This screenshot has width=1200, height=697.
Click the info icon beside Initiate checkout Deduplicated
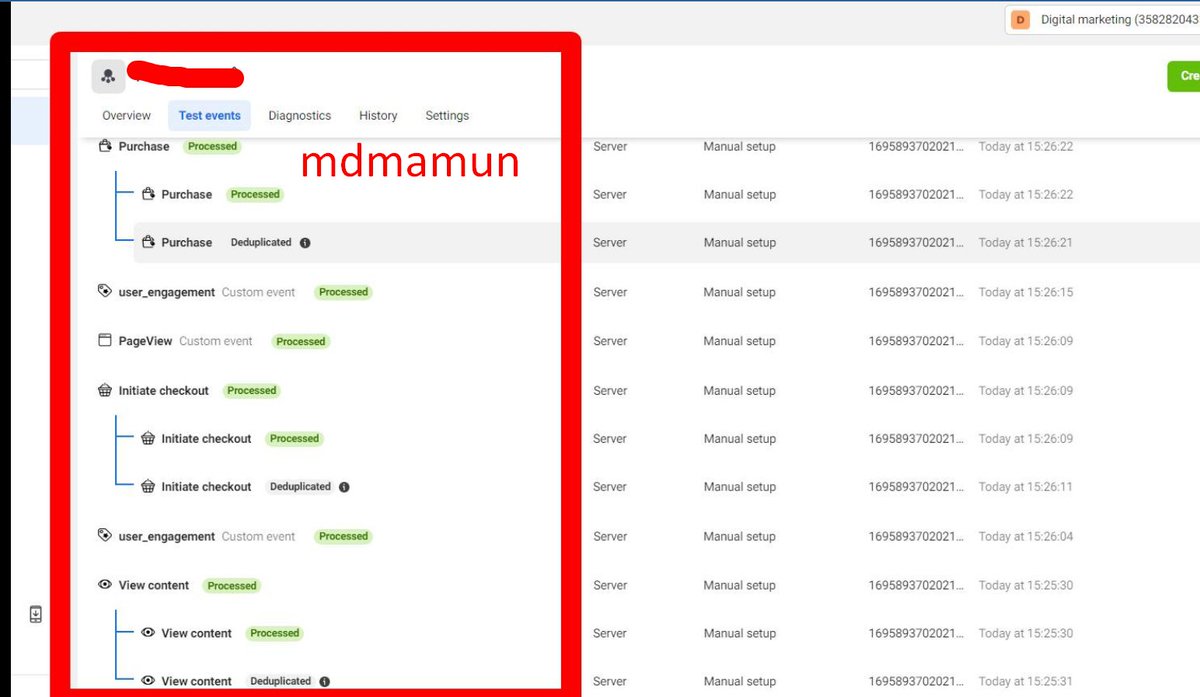click(x=344, y=487)
